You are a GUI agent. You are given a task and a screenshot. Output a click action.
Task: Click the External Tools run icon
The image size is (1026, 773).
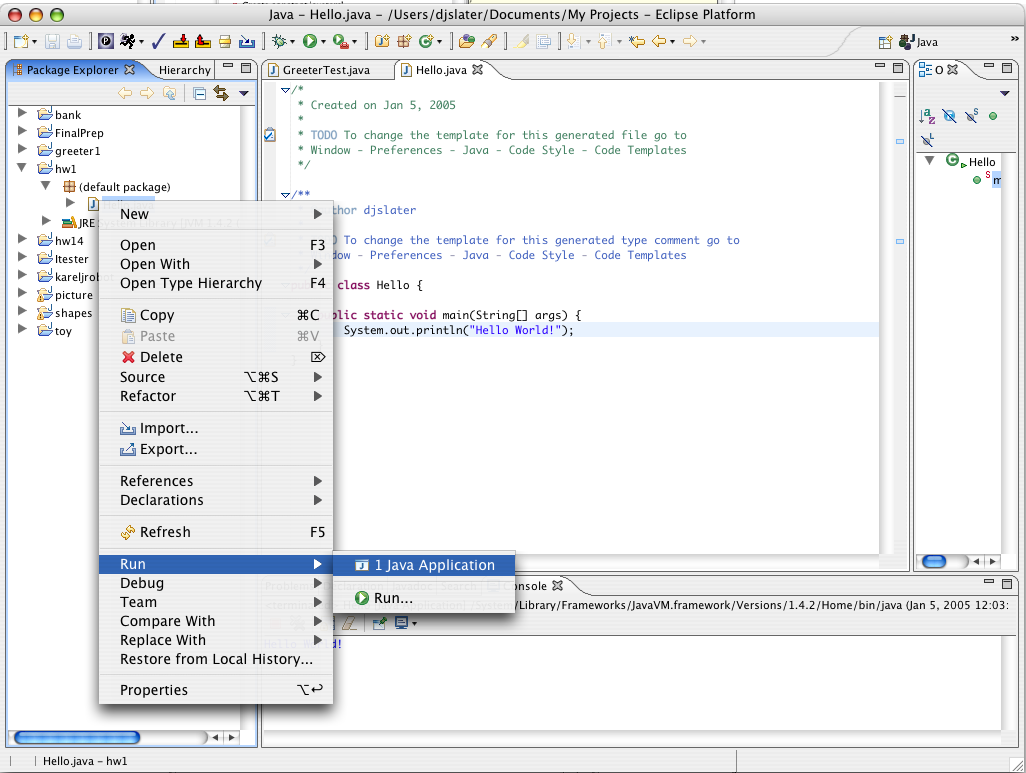pos(341,41)
